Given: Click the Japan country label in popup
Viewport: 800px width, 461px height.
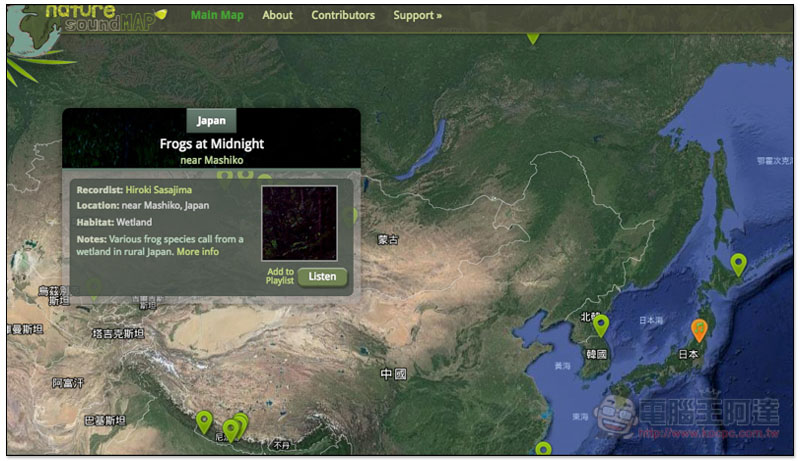Looking at the screenshot, I should [211, 120].
